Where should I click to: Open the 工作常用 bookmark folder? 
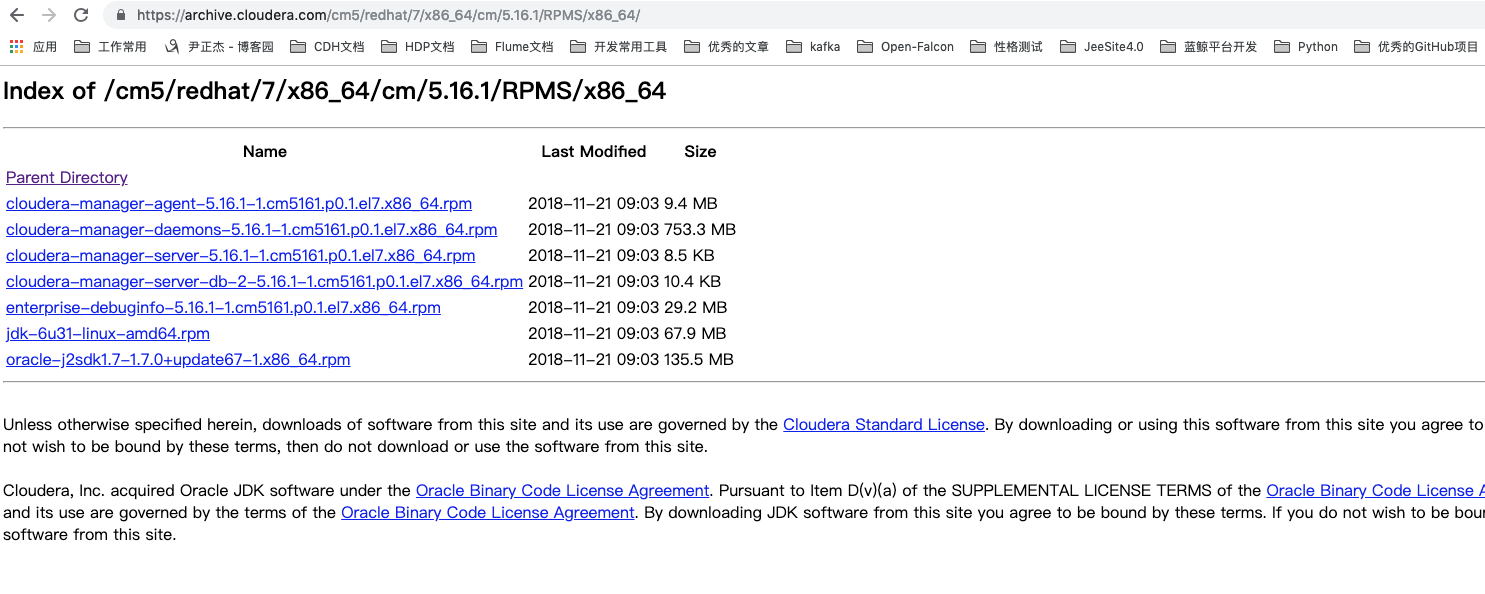(x=110, y=46)
